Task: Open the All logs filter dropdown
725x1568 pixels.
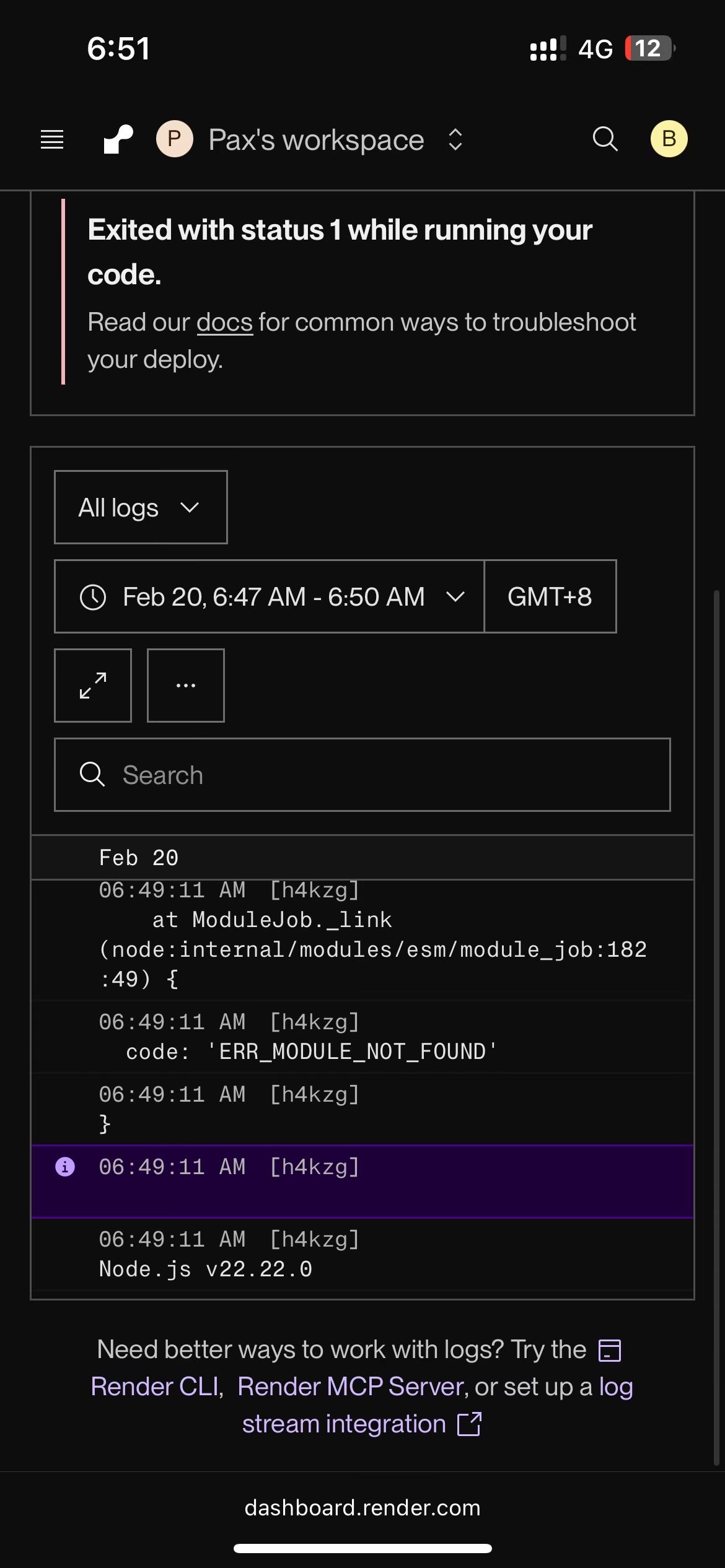Action: click(141, 508)
